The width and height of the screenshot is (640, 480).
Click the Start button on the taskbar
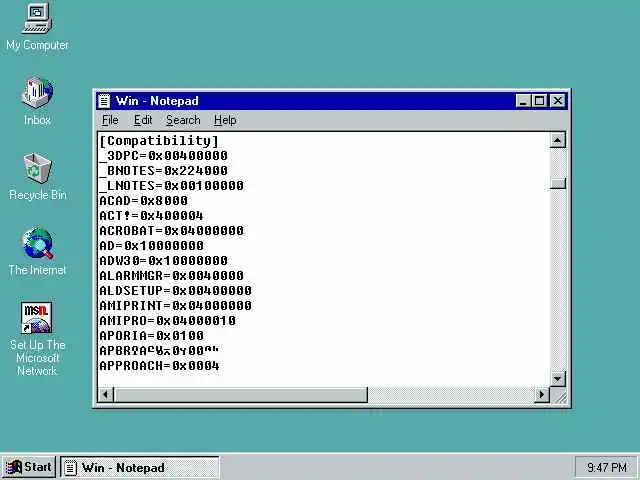29,467
